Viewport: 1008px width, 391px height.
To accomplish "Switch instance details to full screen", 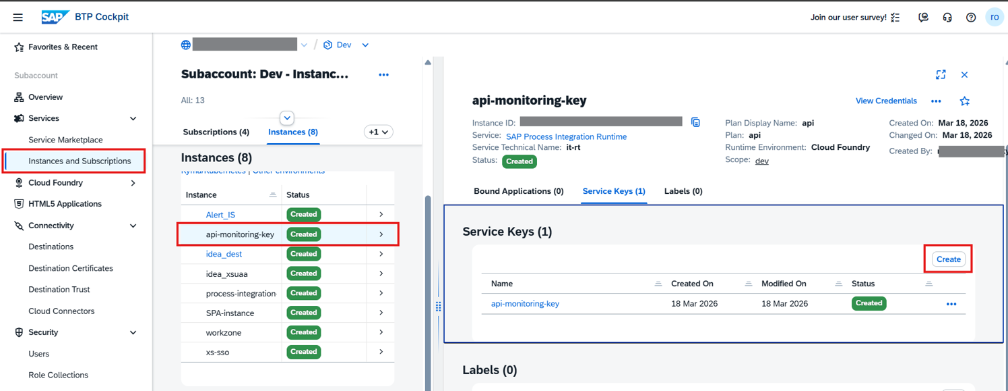I will point(940,75).
